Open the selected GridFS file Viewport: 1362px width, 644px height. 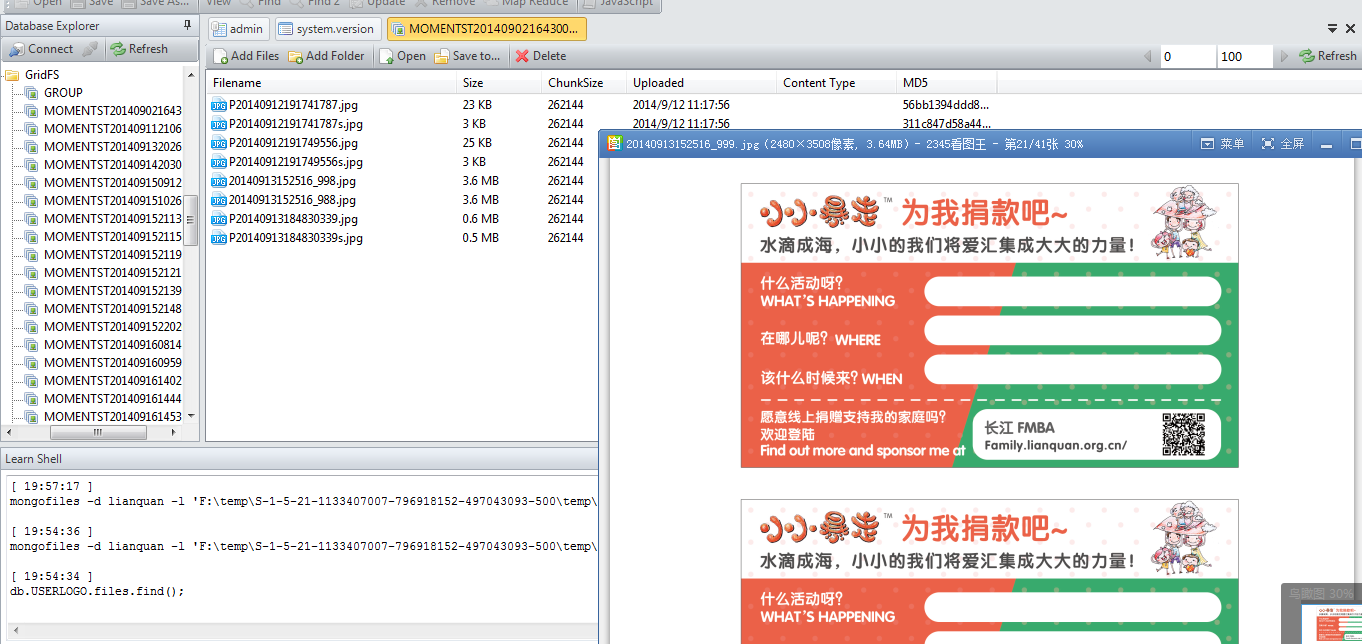(402, 56)
